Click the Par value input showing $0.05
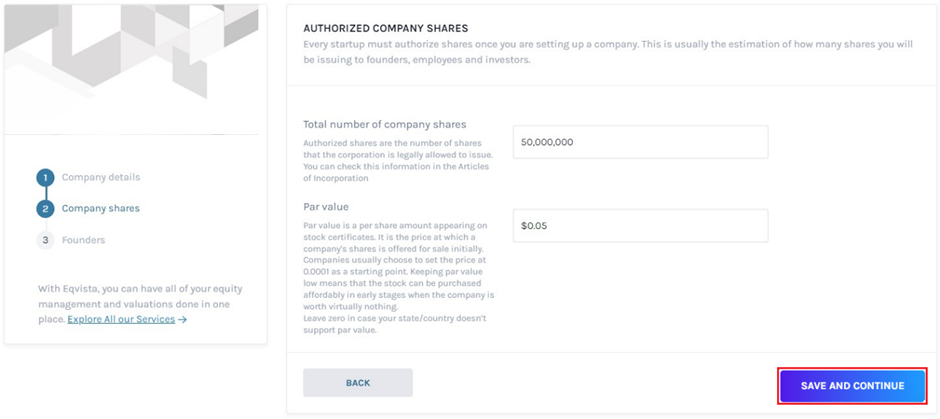This screenshot has height=419, width=940. point(640,226)
